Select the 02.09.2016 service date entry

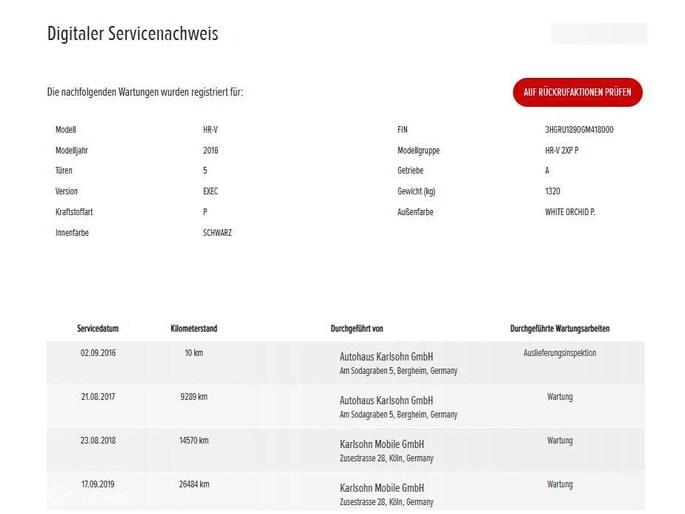[x=98, y=353]
